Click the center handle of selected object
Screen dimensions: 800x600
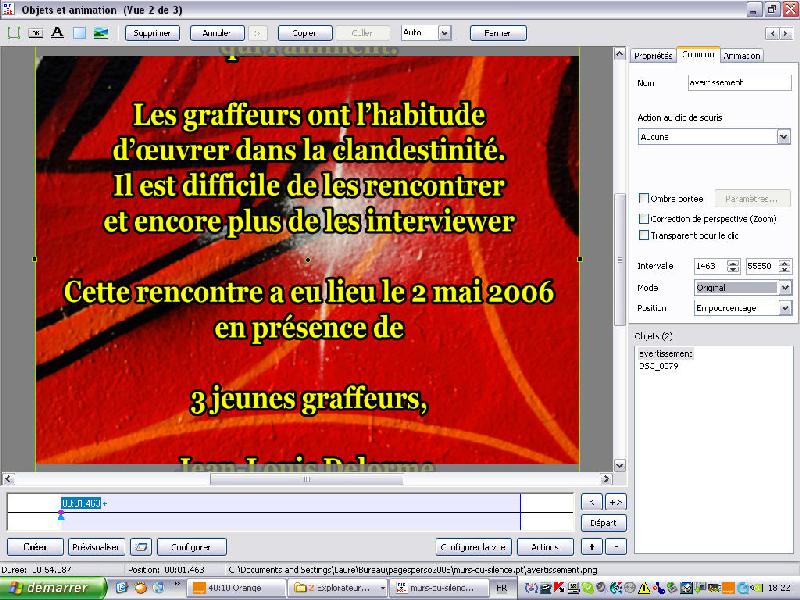(x=308, y=260)
